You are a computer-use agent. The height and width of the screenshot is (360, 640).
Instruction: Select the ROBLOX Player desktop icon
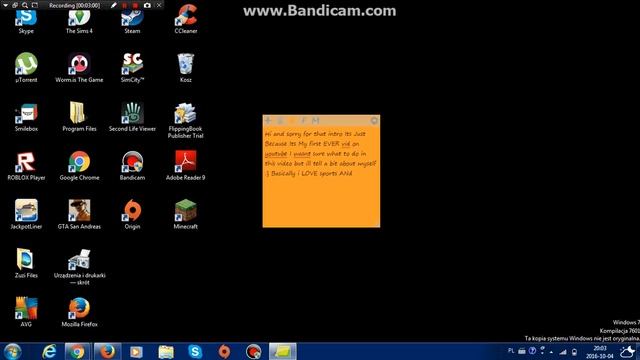pyautogui.click(x=26, y=166)
